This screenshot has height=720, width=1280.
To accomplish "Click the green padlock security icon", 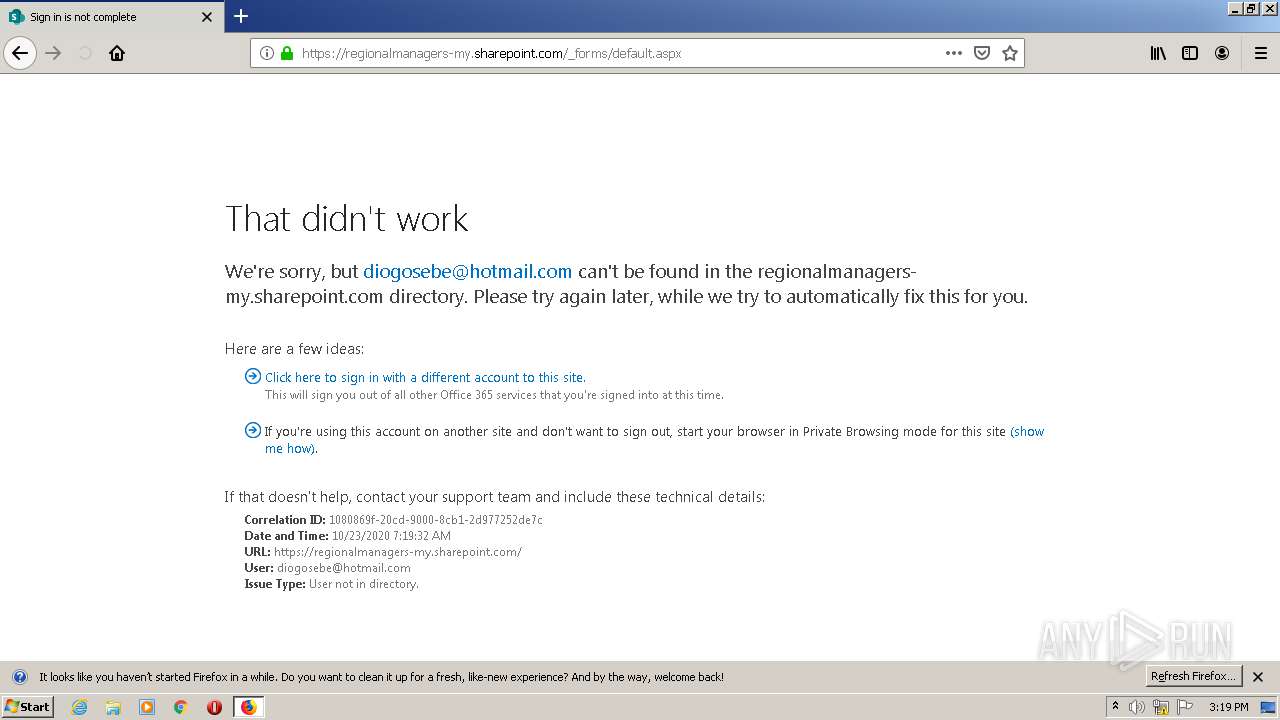I will click(x=287, y=53).
